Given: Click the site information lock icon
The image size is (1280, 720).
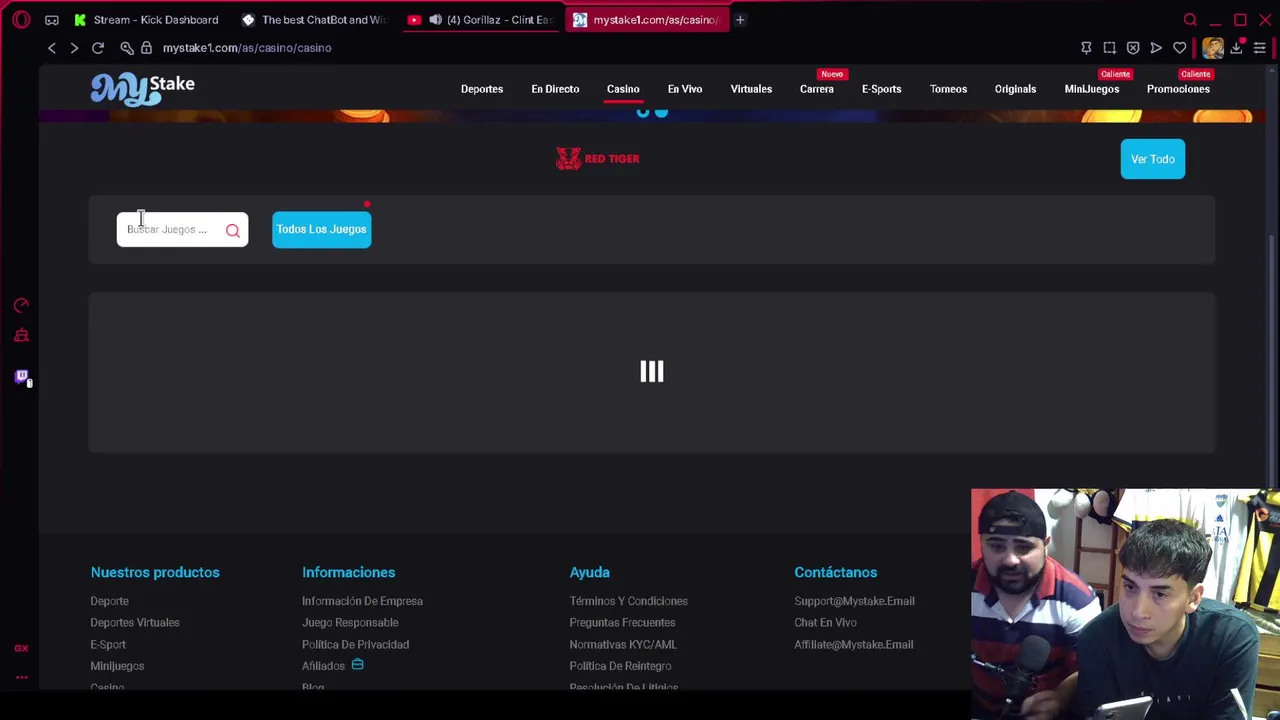Looking at the screenshot, I should pos(146,47).
